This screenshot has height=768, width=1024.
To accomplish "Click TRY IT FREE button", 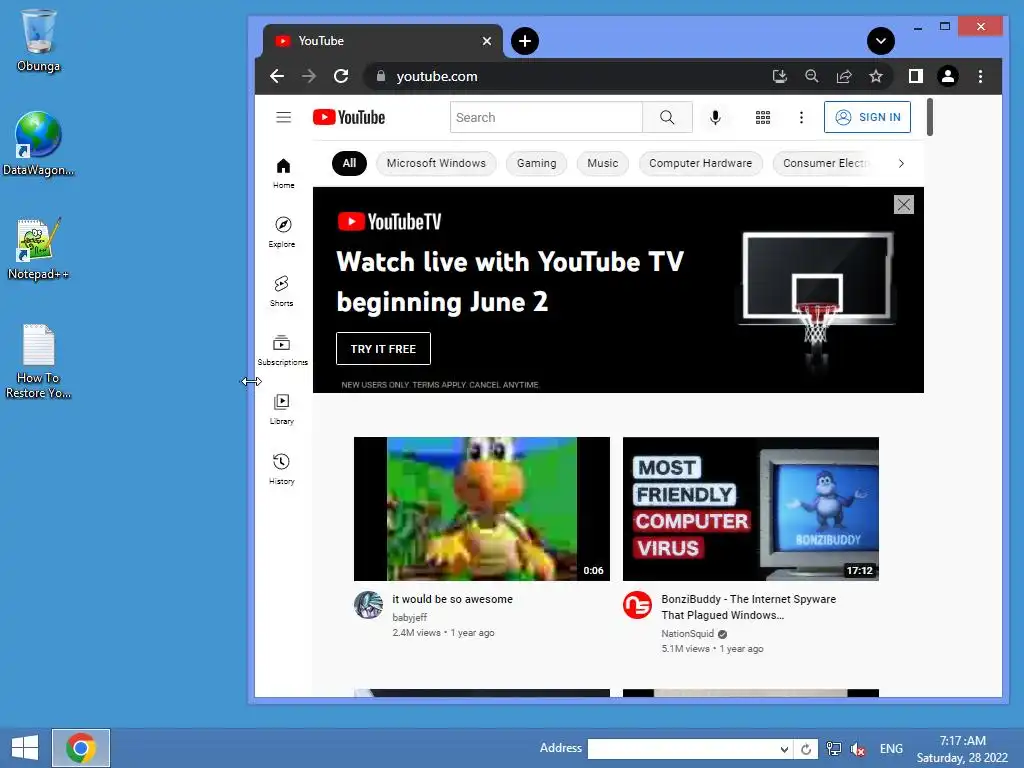I will (x=383, y=349).
